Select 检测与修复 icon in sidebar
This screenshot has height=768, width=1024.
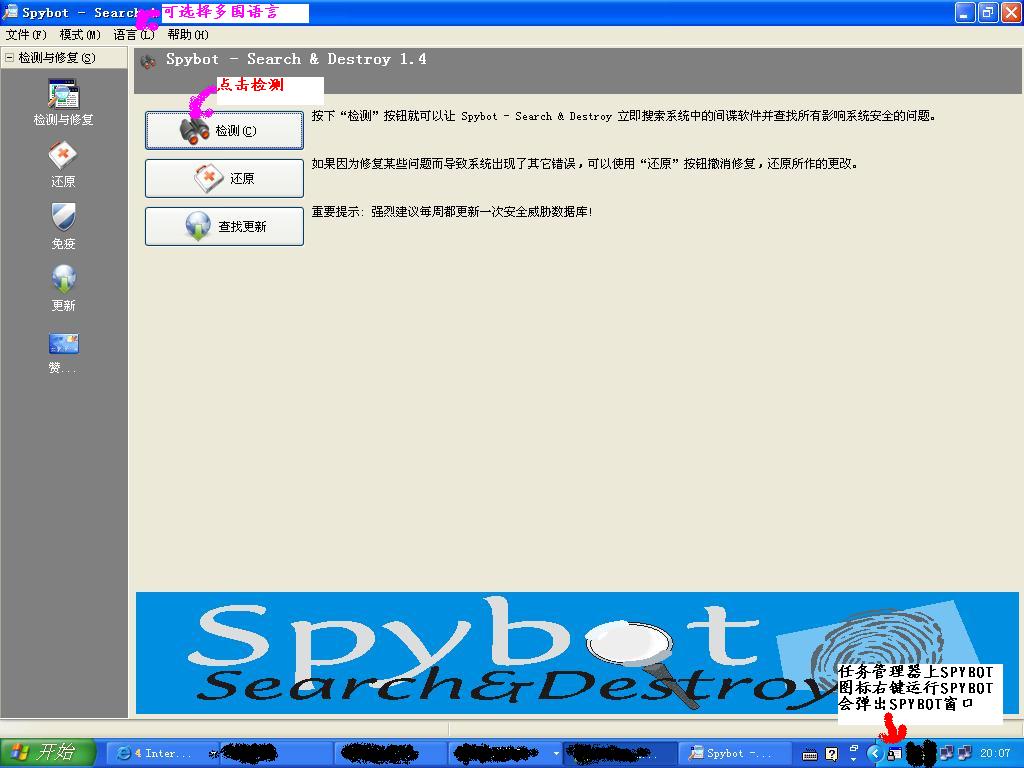tap(63, 102)
